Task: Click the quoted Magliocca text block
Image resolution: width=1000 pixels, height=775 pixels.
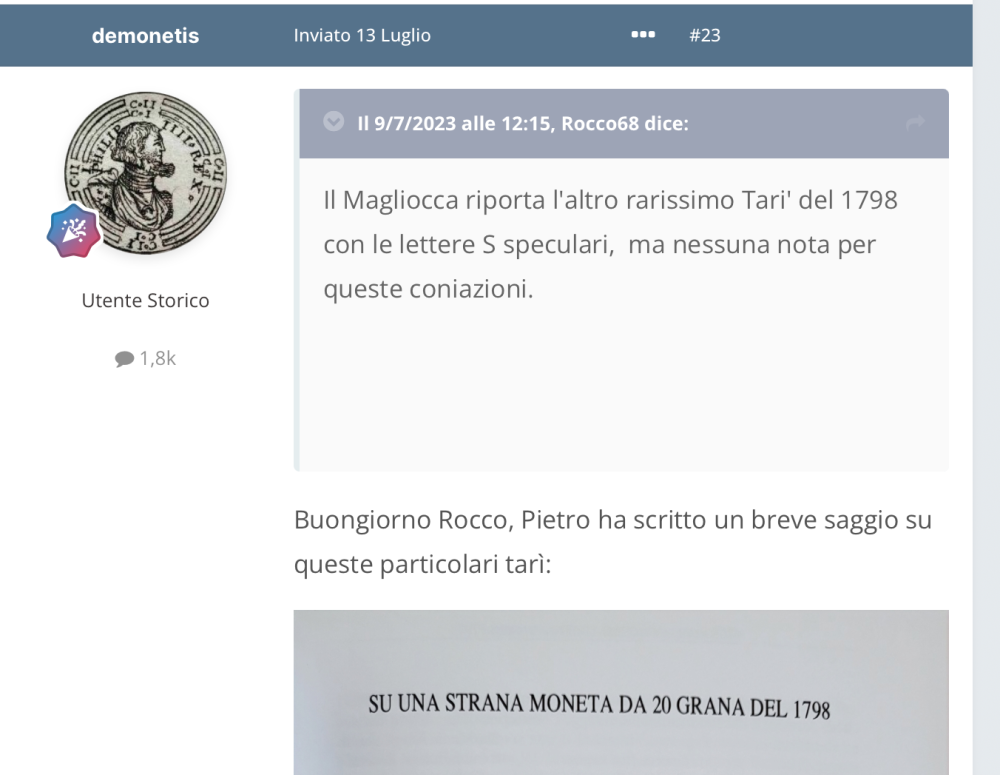Action: click(x=610, y=244)
